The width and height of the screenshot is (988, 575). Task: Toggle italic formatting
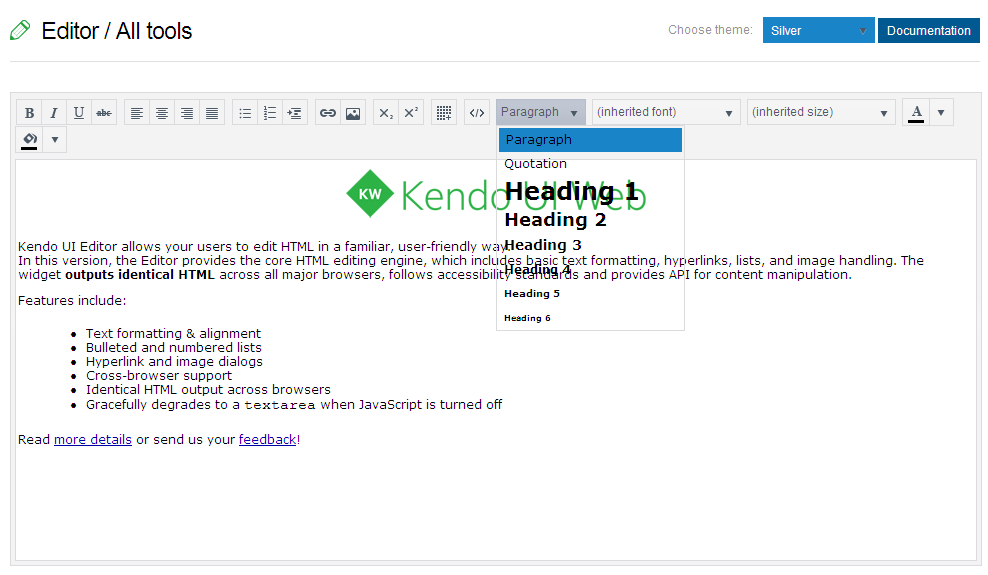[54, 113]
